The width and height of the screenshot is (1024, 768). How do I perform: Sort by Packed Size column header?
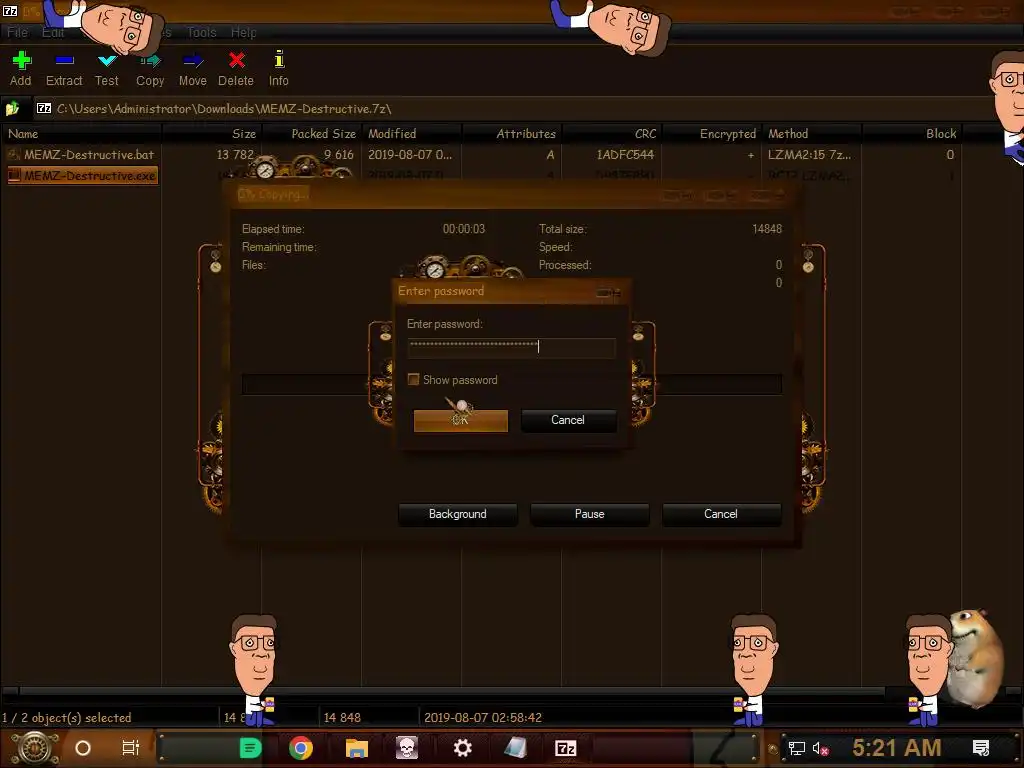click(x=312, y=134)
